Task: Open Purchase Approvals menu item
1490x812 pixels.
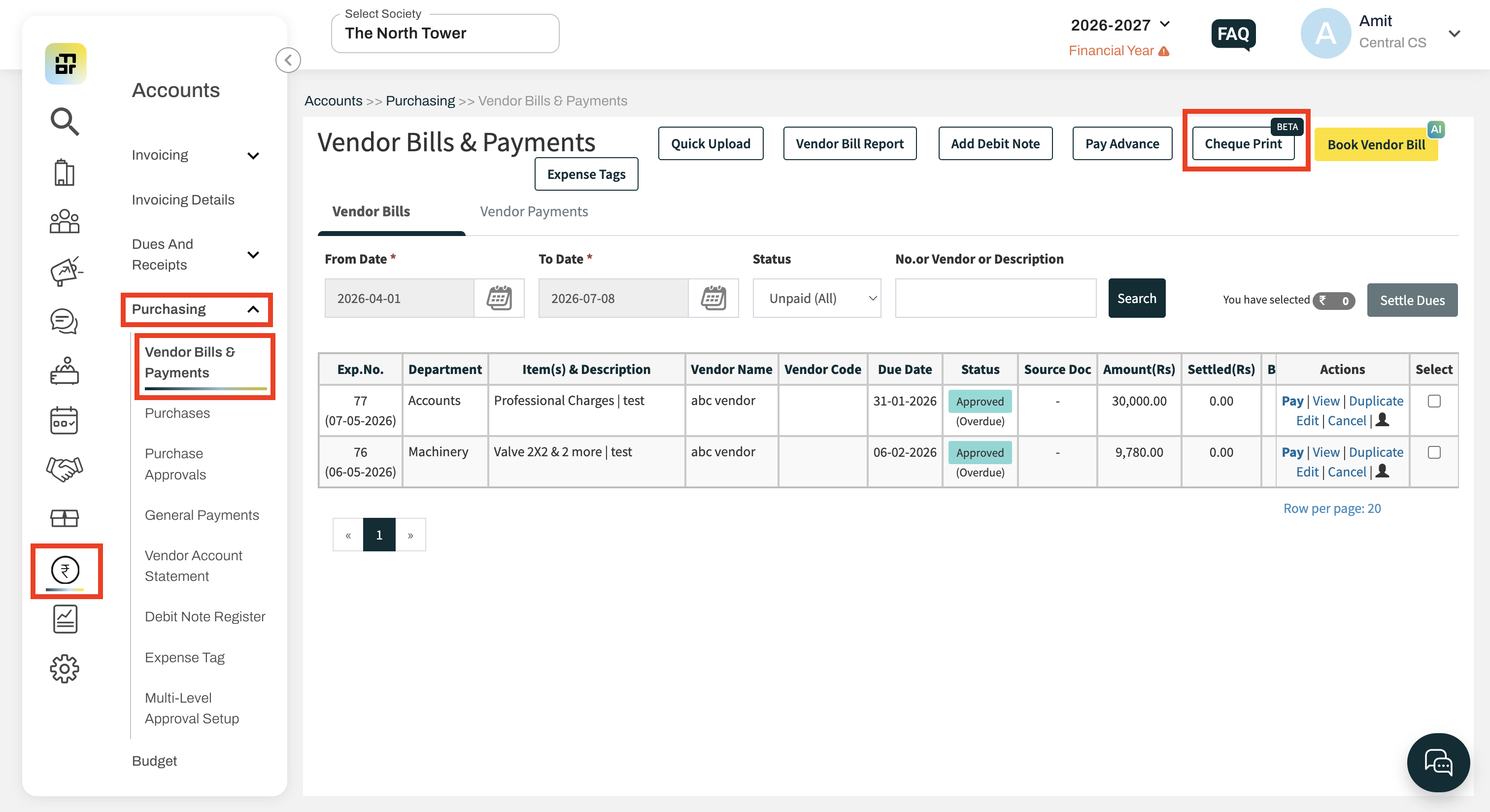Action: (x=175, y=464)
